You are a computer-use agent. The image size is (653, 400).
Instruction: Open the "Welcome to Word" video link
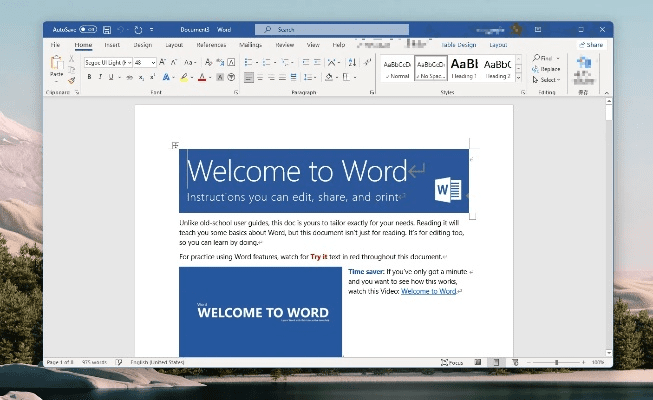click(x=428, y=291)
